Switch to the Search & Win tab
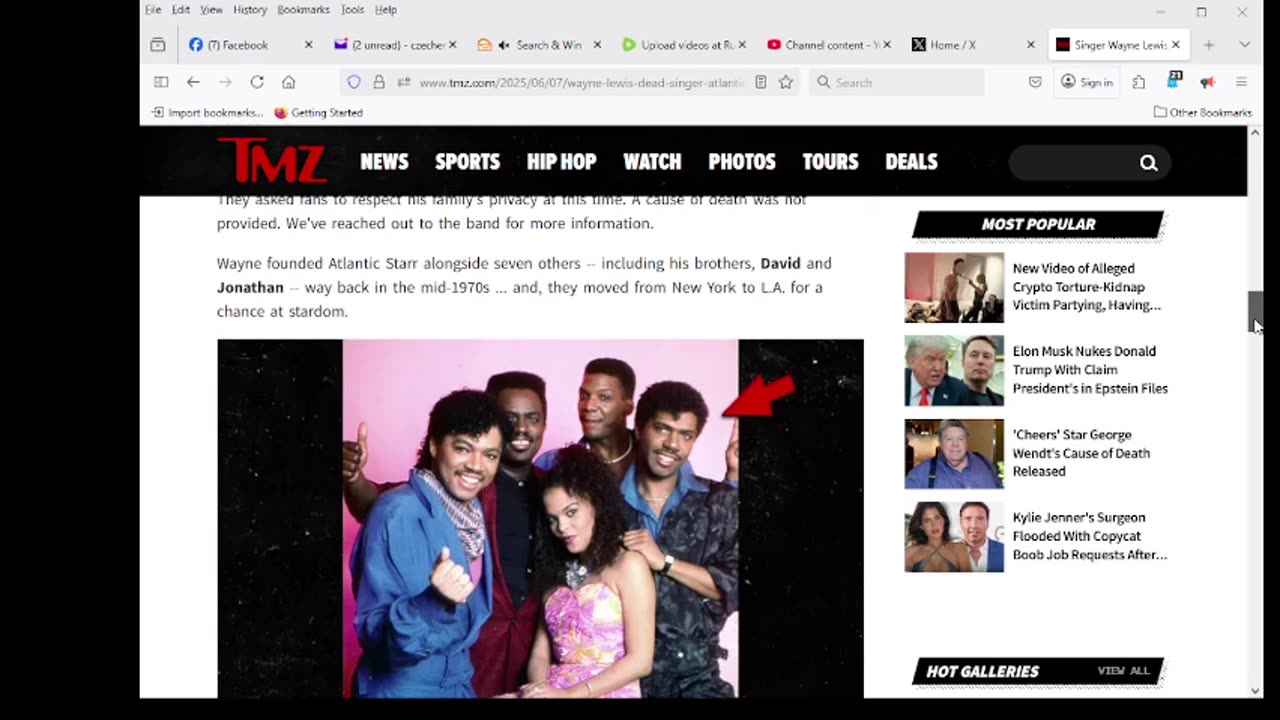The image size is (1280, 720). coord(540,45)
